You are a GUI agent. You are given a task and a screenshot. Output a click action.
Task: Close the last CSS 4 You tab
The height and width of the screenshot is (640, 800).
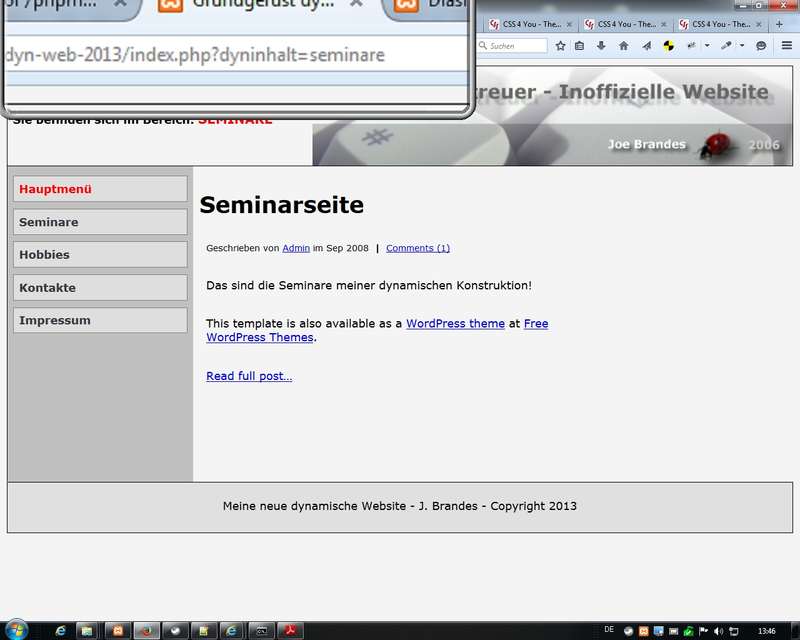point(759,24)
